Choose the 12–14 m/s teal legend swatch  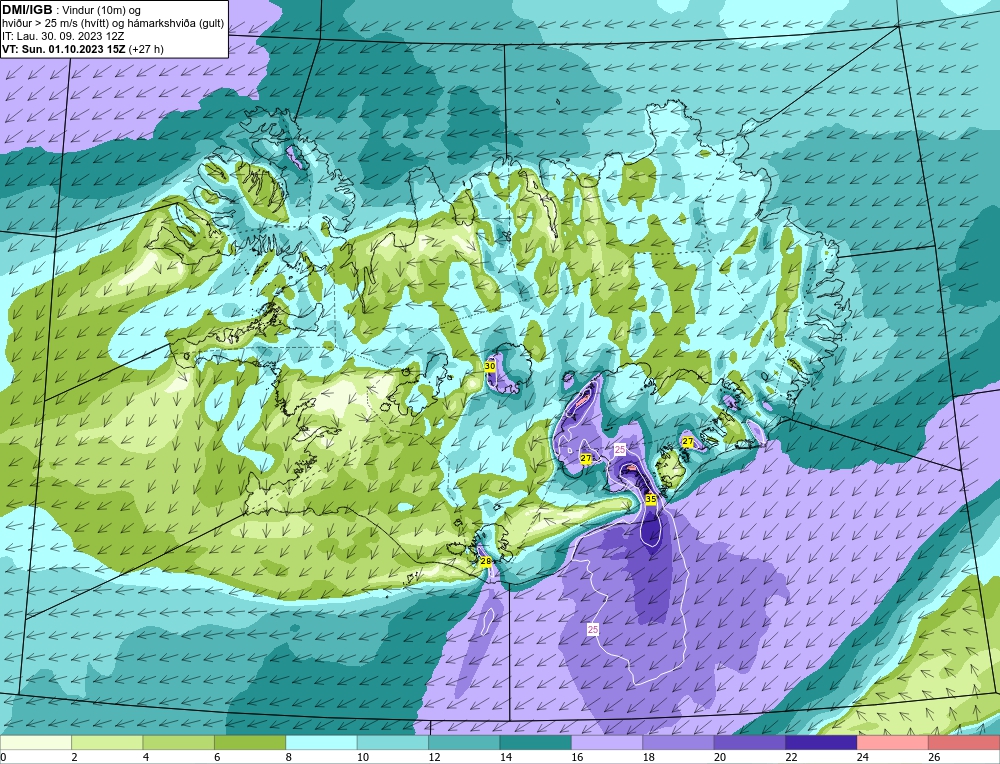[464, 742]
